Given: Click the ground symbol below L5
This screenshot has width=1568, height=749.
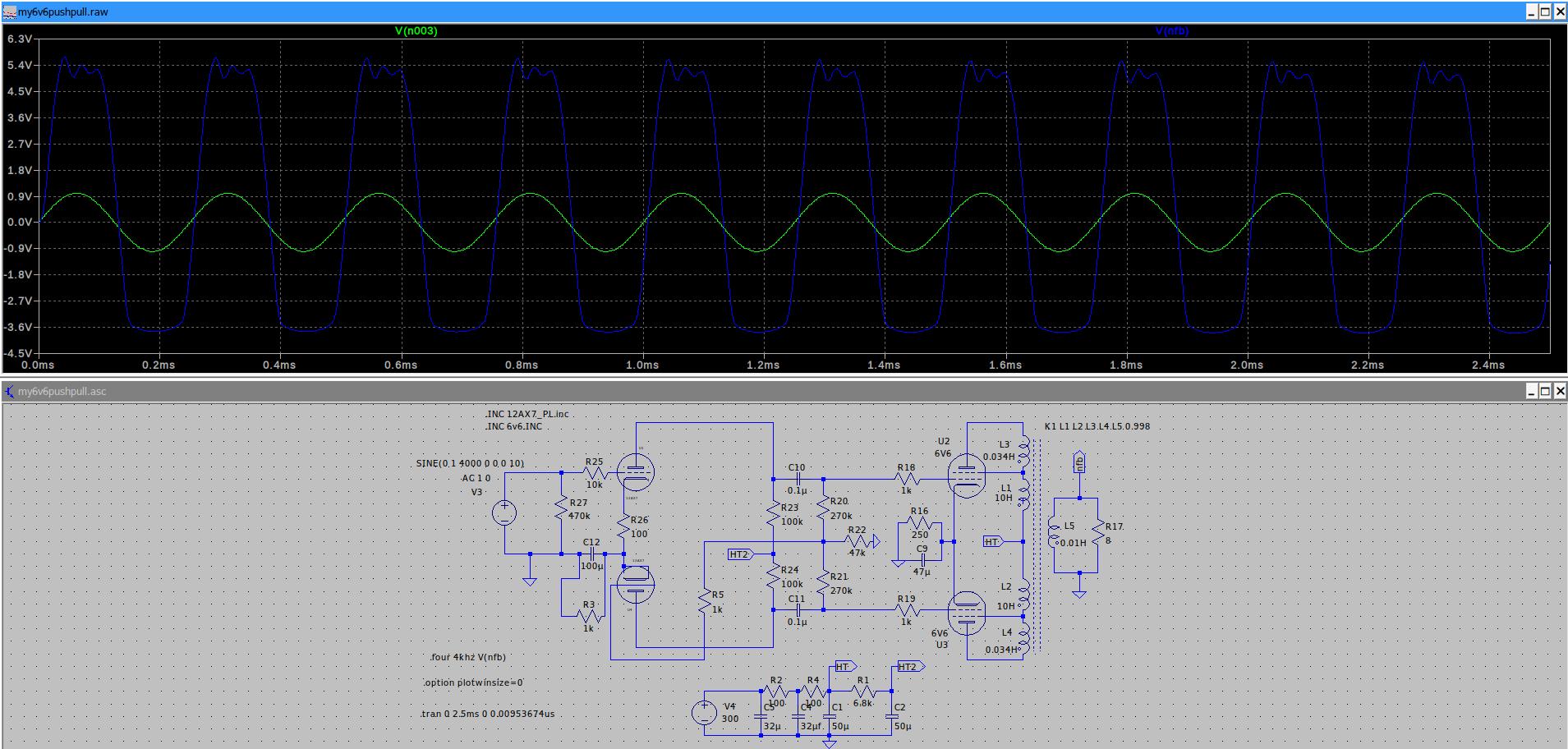Looking at the screenshot, I should pos(1079,593).
